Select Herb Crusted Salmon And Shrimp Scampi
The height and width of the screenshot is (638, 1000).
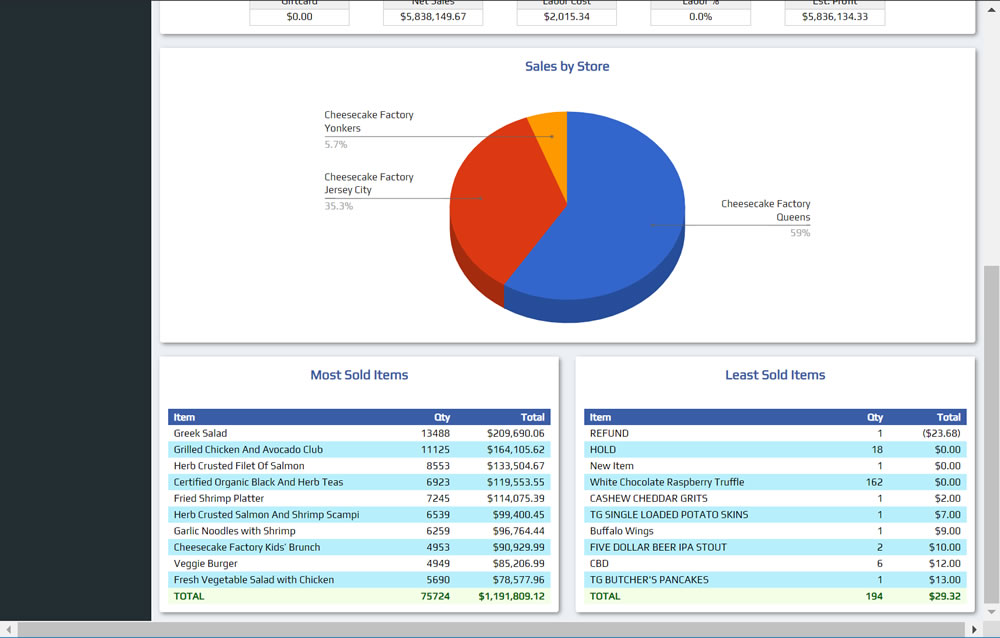tap(359, 515)
